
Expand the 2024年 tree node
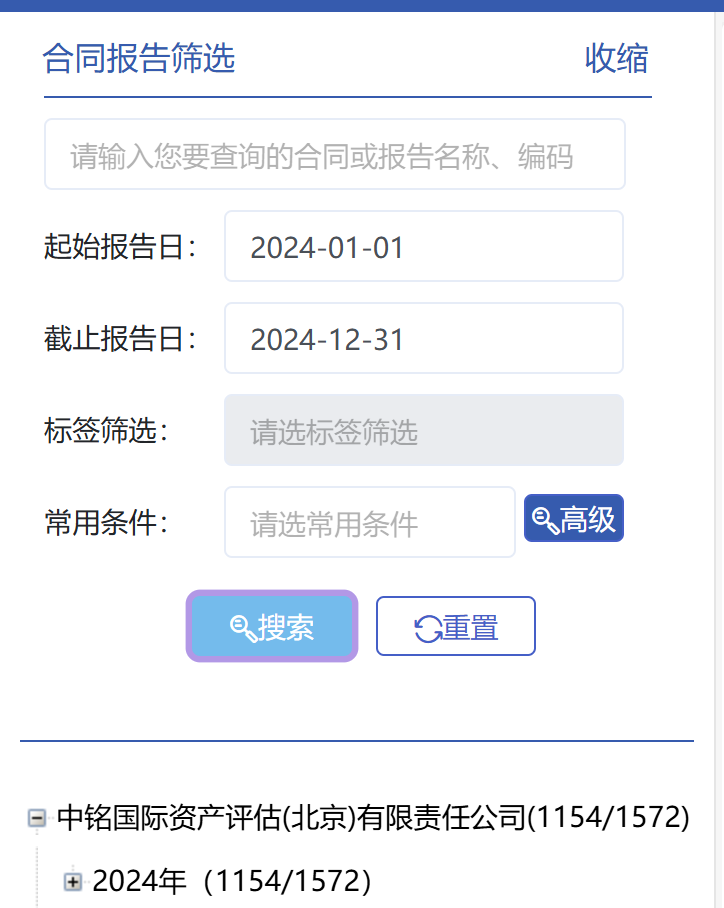pyautogui.click(x=73, y=881)
